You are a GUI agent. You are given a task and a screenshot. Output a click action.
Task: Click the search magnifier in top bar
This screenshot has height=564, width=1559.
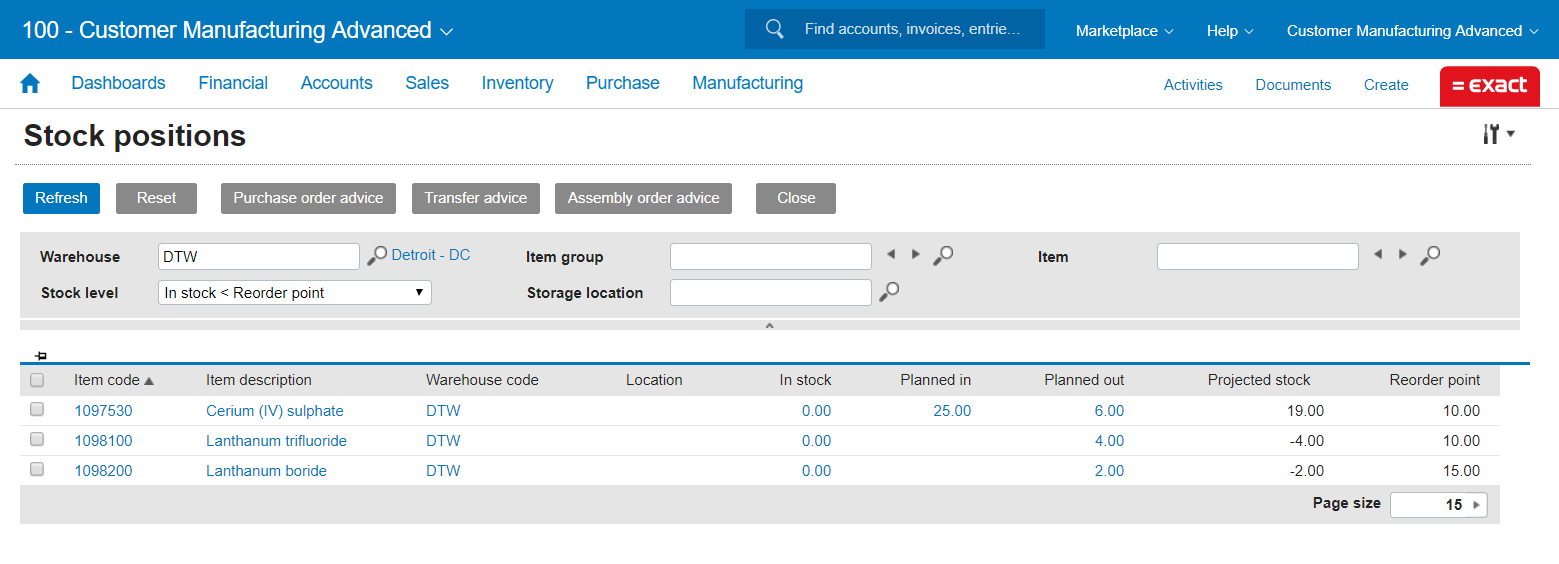[x=774, y=29]
